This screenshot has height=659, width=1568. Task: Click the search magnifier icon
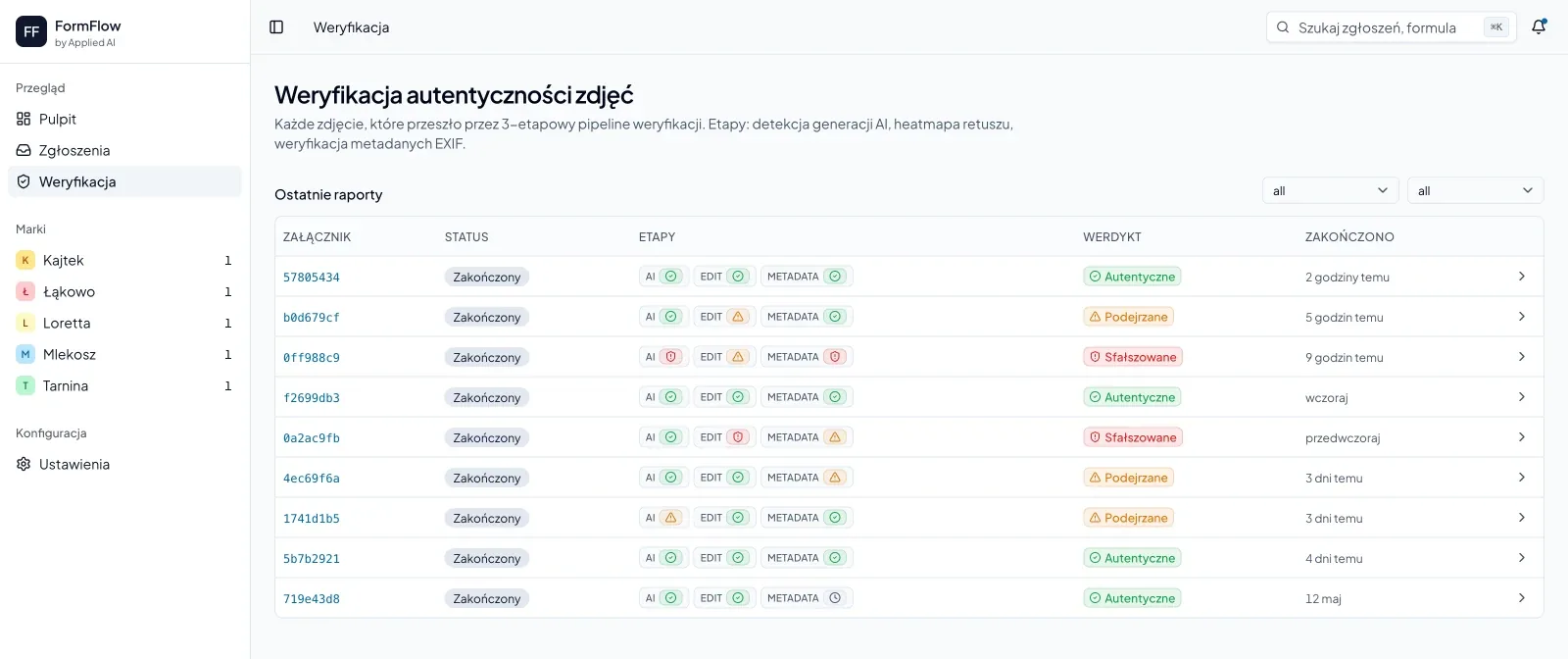(x=1283, y=27)
